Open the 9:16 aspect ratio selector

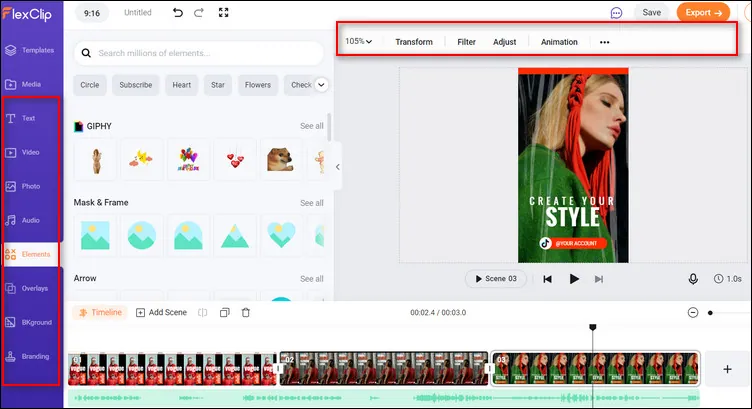[92, 13]
